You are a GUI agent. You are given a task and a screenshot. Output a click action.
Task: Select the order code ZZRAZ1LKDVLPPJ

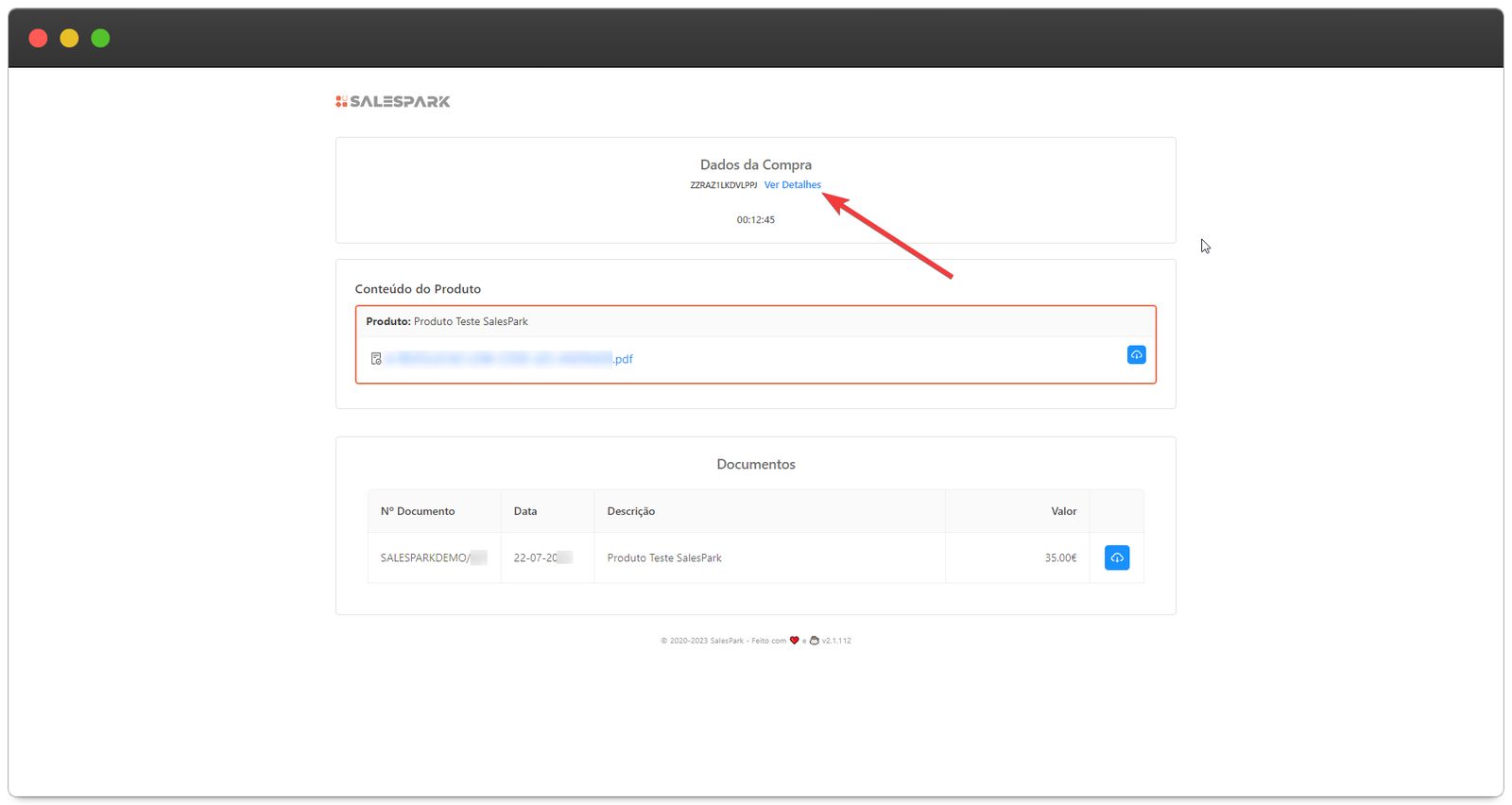[x=723, y=185]
